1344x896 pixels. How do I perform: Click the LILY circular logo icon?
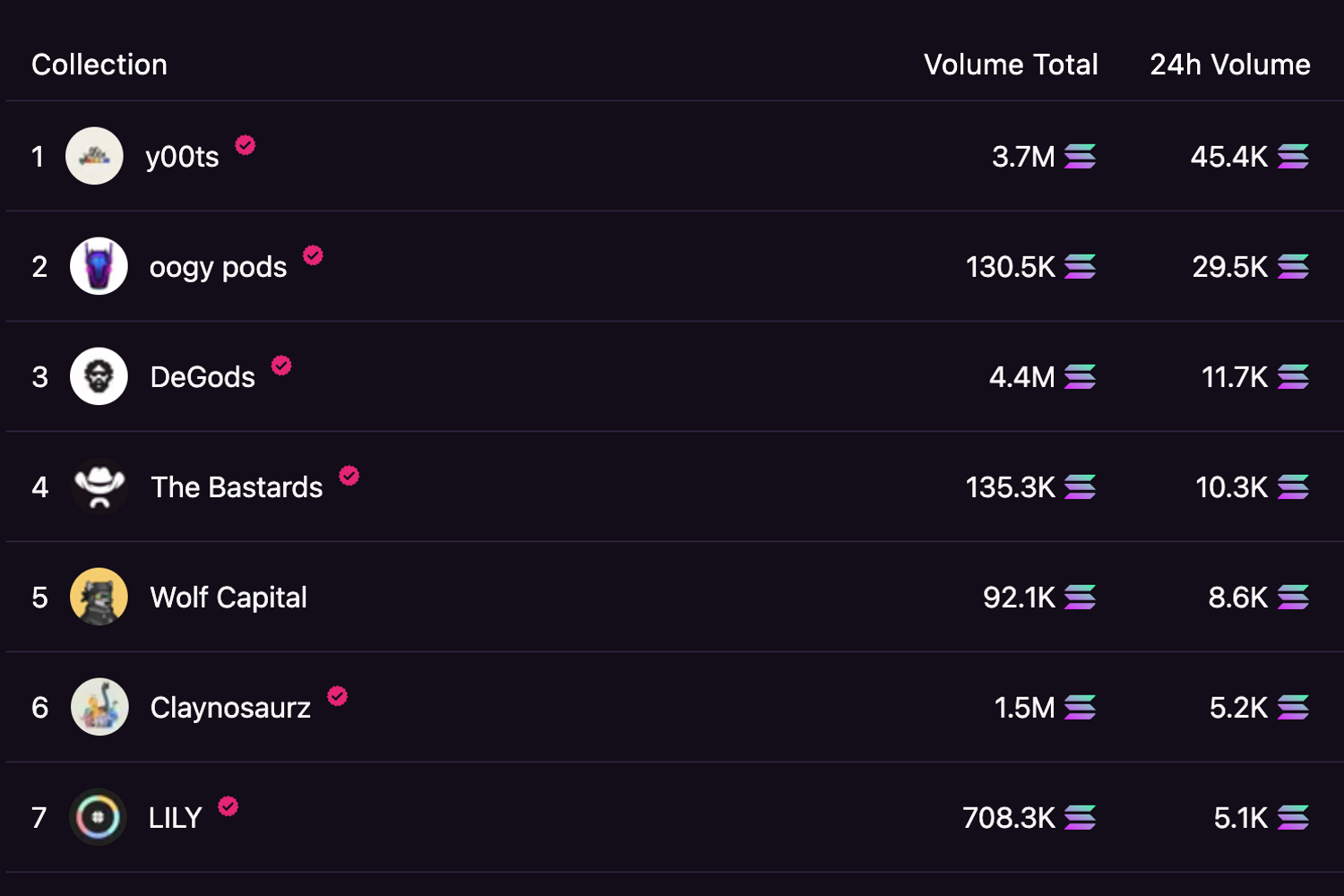[98, 817]
